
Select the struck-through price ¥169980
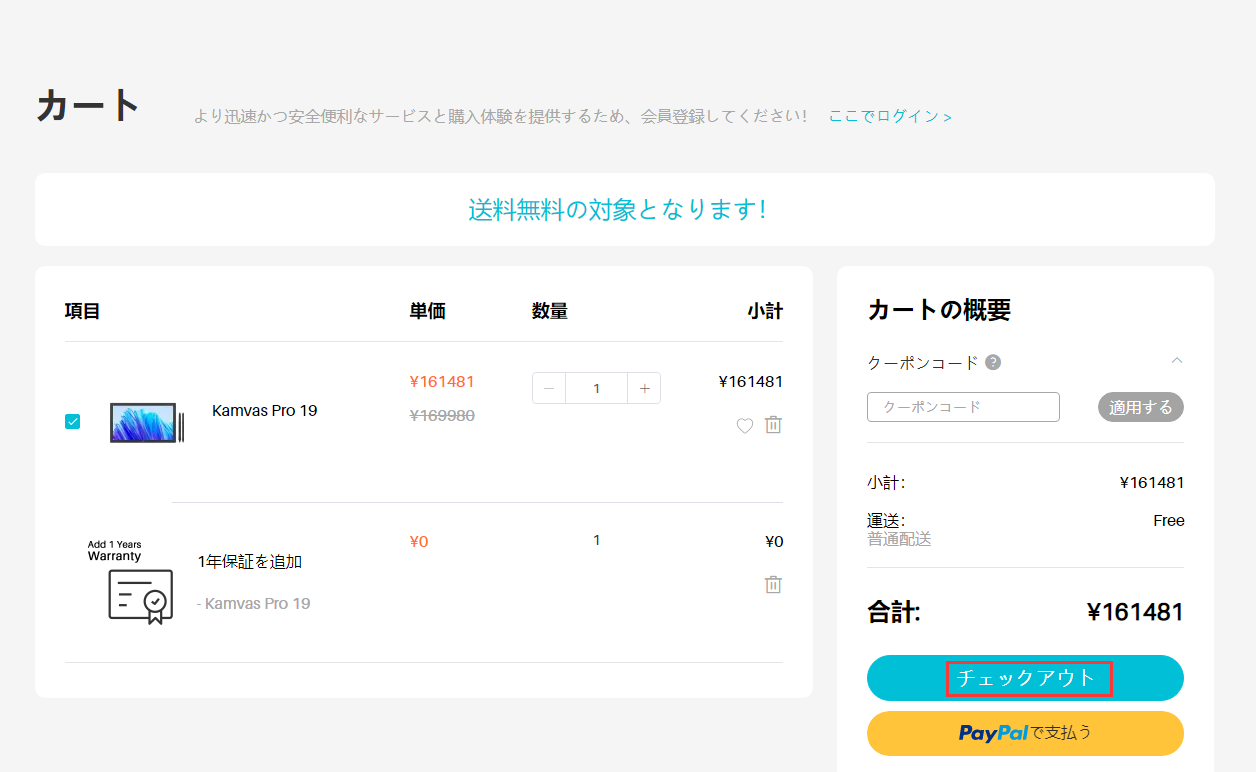[442, 415]
